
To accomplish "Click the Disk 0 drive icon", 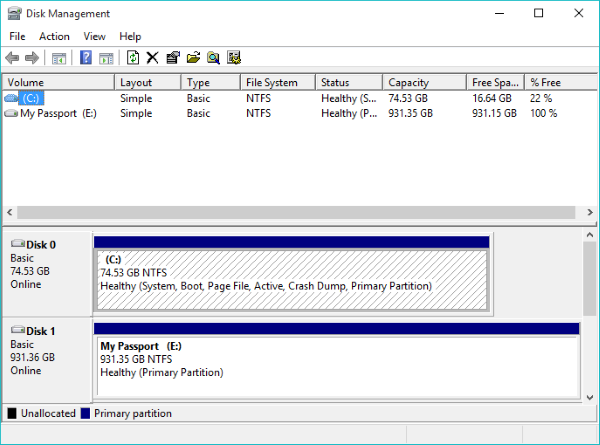I will [x=18, y=243].
